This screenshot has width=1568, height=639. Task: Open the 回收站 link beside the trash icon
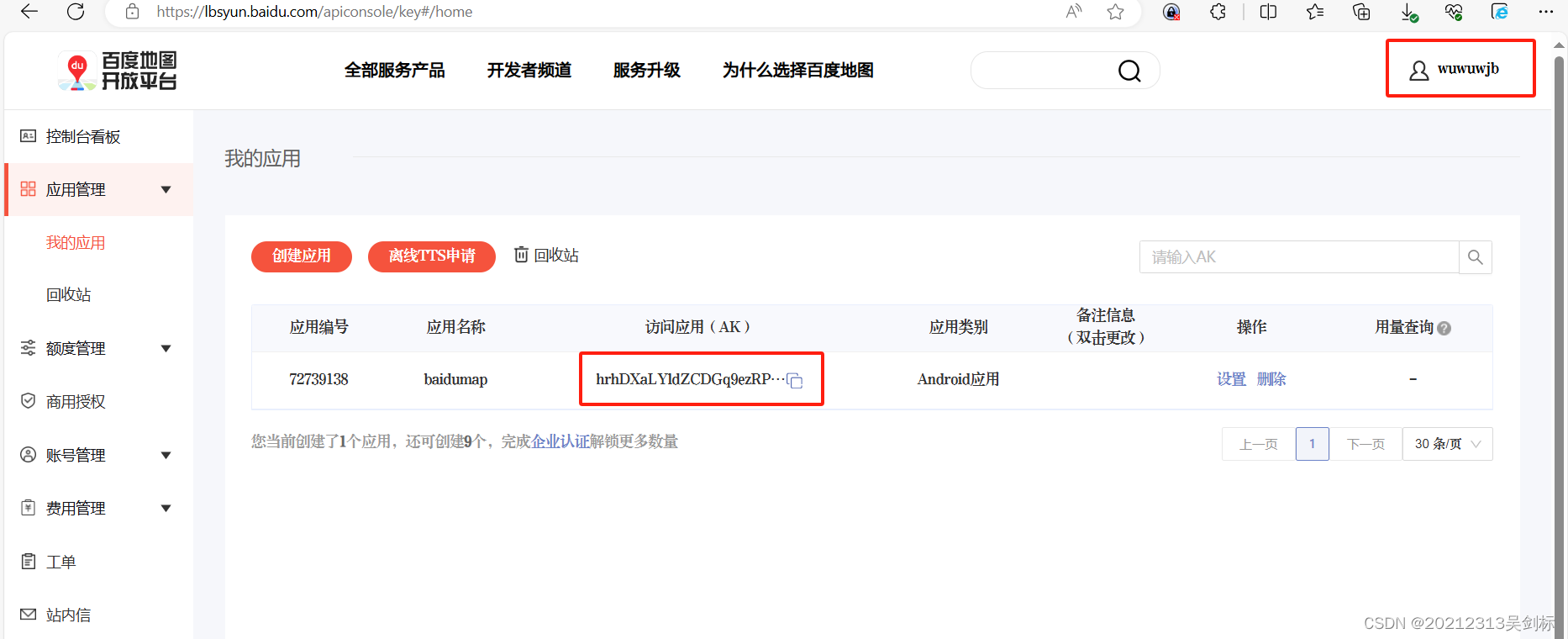coord(556,256)
